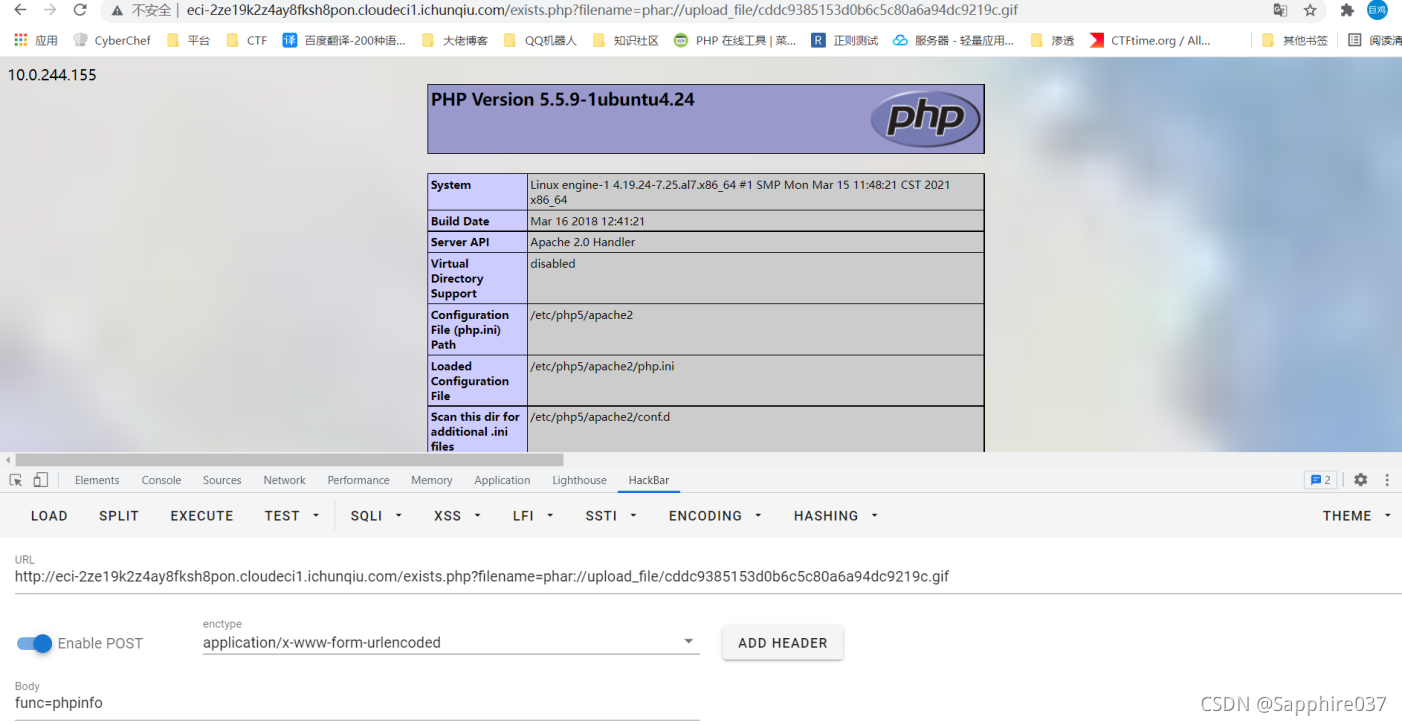Open the 阅读清单 reading list

click(x=1375, y=41)
